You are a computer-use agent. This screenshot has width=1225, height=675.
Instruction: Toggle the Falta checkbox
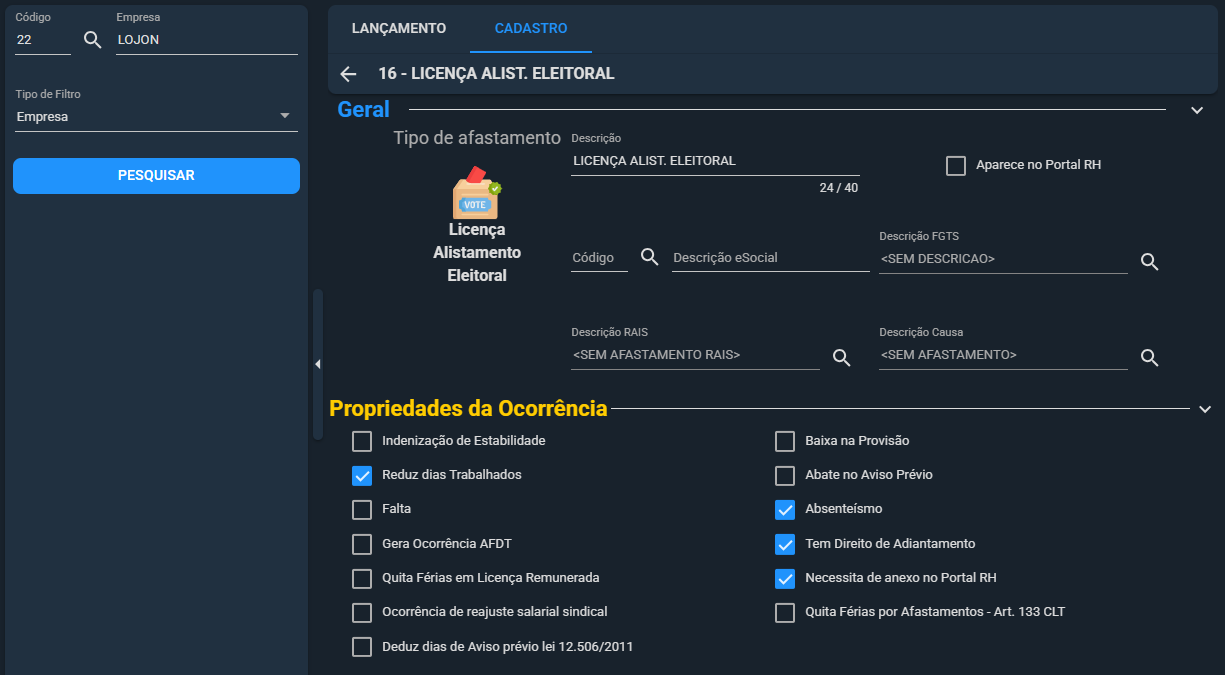click(362, 510)
